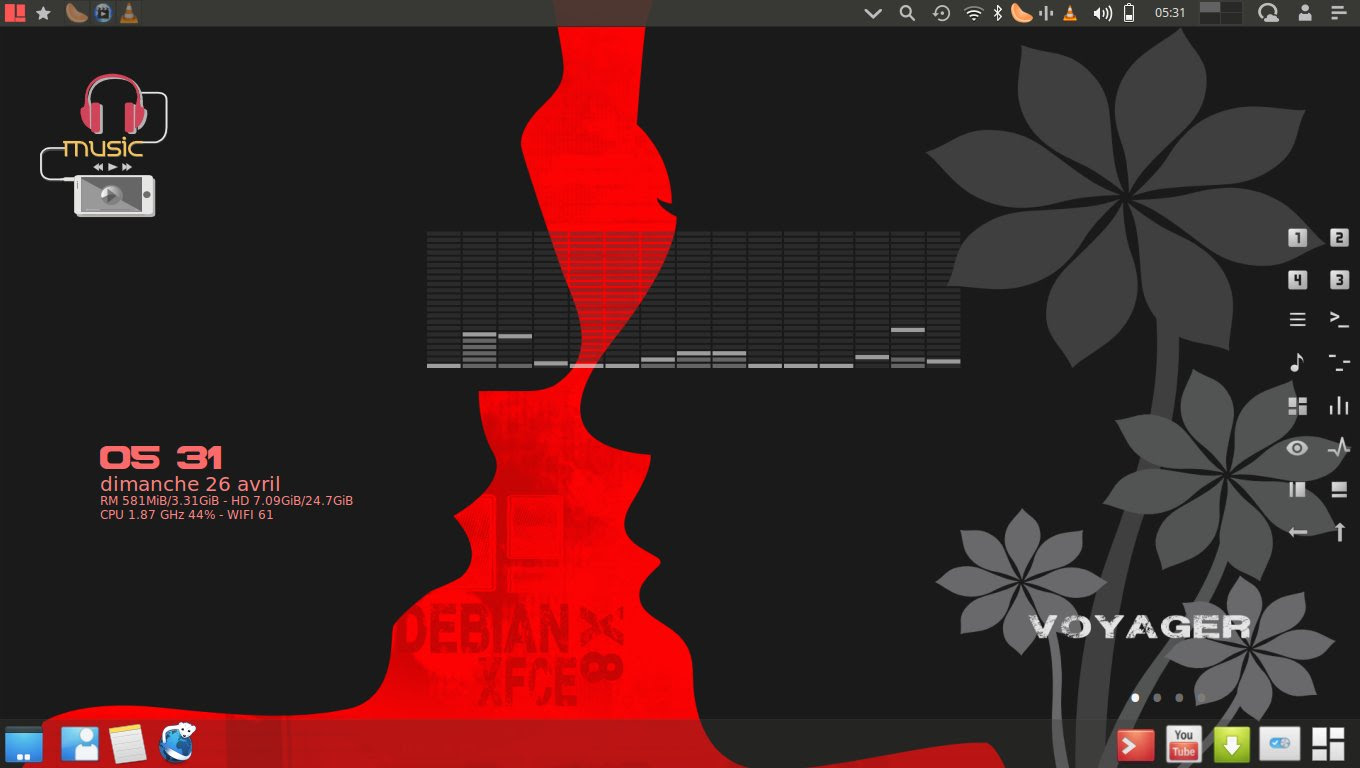Launch the Iceweasel globe browser dock icon
This screenshot has width=1360, height=768.
click(x=178, y=743)
